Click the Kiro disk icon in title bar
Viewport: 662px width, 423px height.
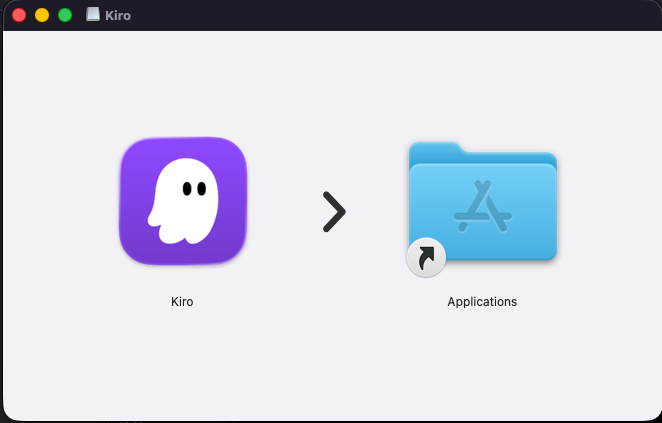coord(93,15)
